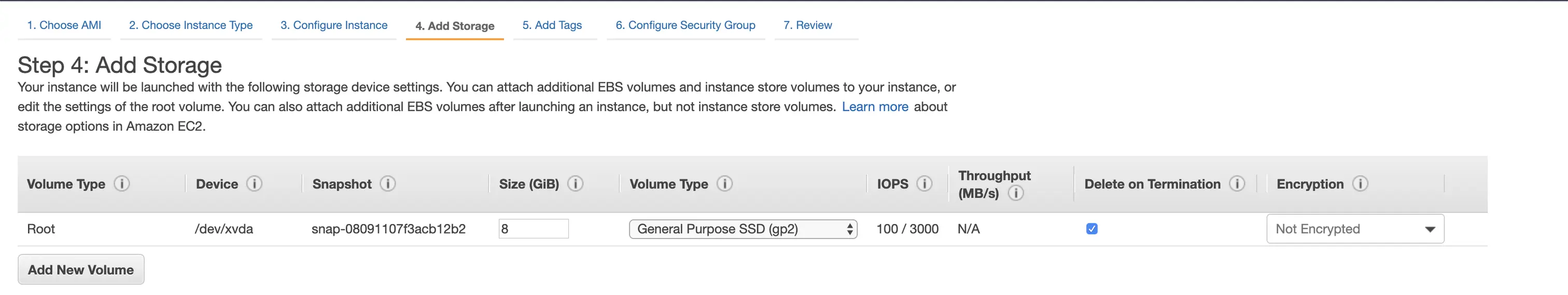Click info icon next to IOPS header
1568x295 pixels.
click(924, 184)
